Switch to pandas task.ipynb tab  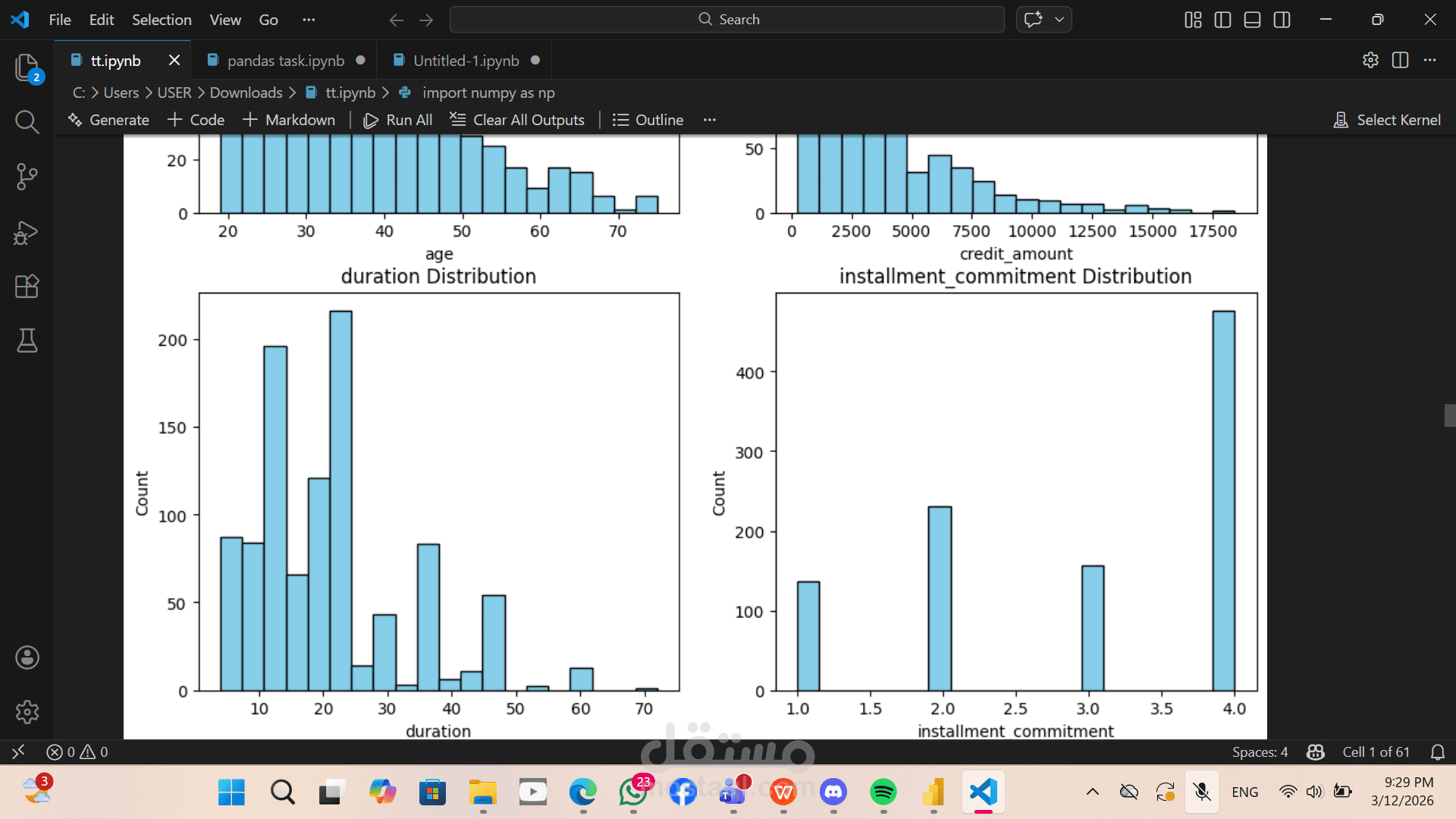285,61
